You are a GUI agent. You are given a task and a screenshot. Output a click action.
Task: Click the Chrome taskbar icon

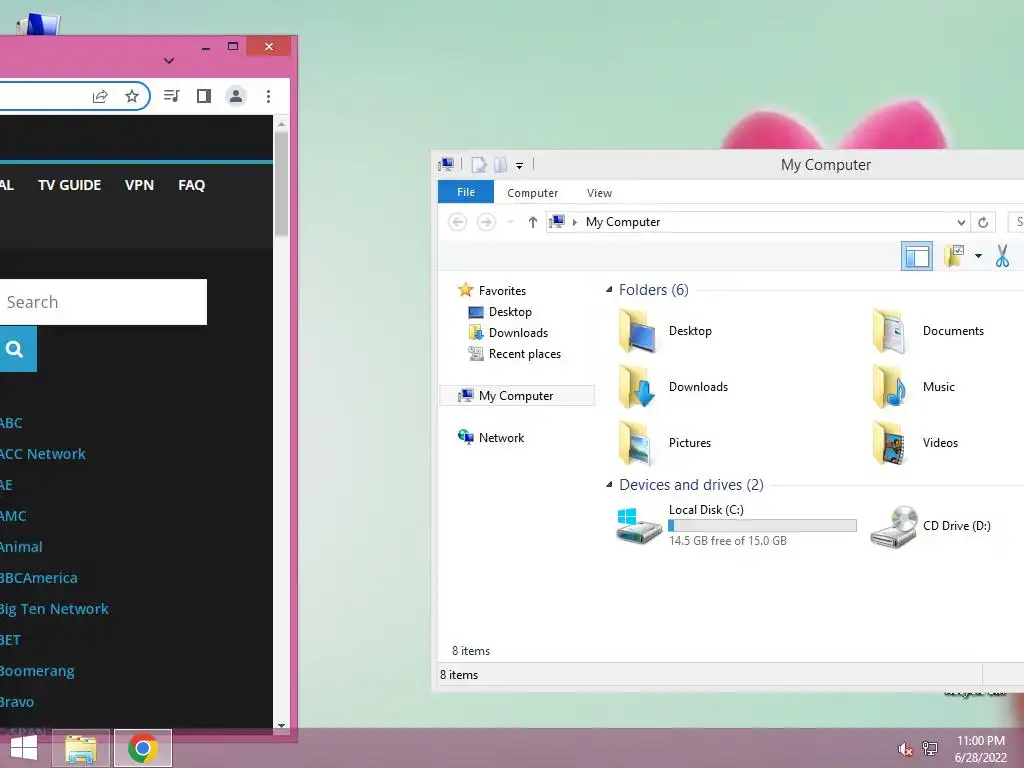point(143,748)
